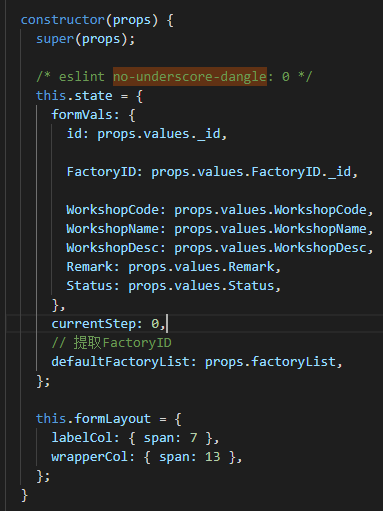Image resolution: width=383 pixels, height=511 pixels.
Task: Click the 'WorkshopName' key
Action: pos(113,229)
